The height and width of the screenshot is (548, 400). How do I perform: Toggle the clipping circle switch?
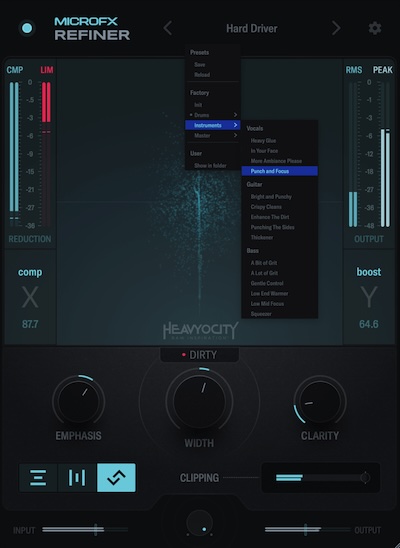tap(365, 478)
